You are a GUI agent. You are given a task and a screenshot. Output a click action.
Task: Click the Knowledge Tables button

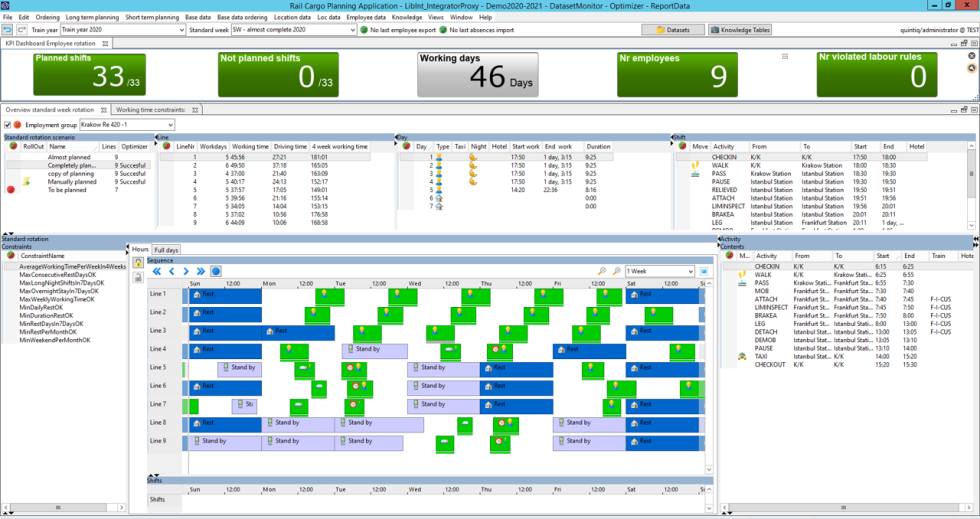coord(740,29)
